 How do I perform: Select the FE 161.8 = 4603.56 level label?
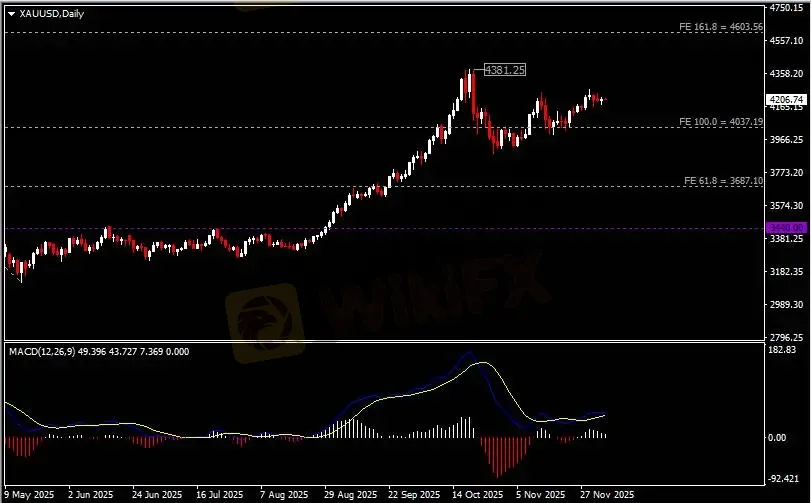720,26
